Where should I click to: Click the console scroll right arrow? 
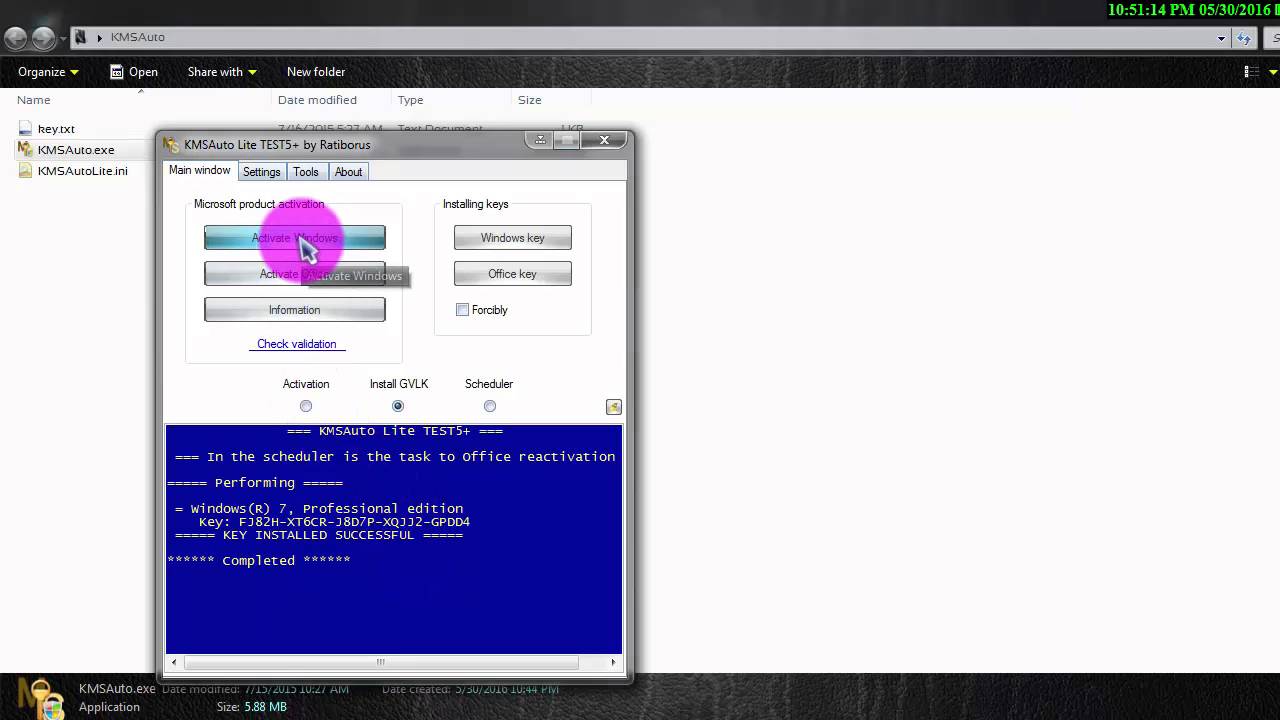pos(613,662)
